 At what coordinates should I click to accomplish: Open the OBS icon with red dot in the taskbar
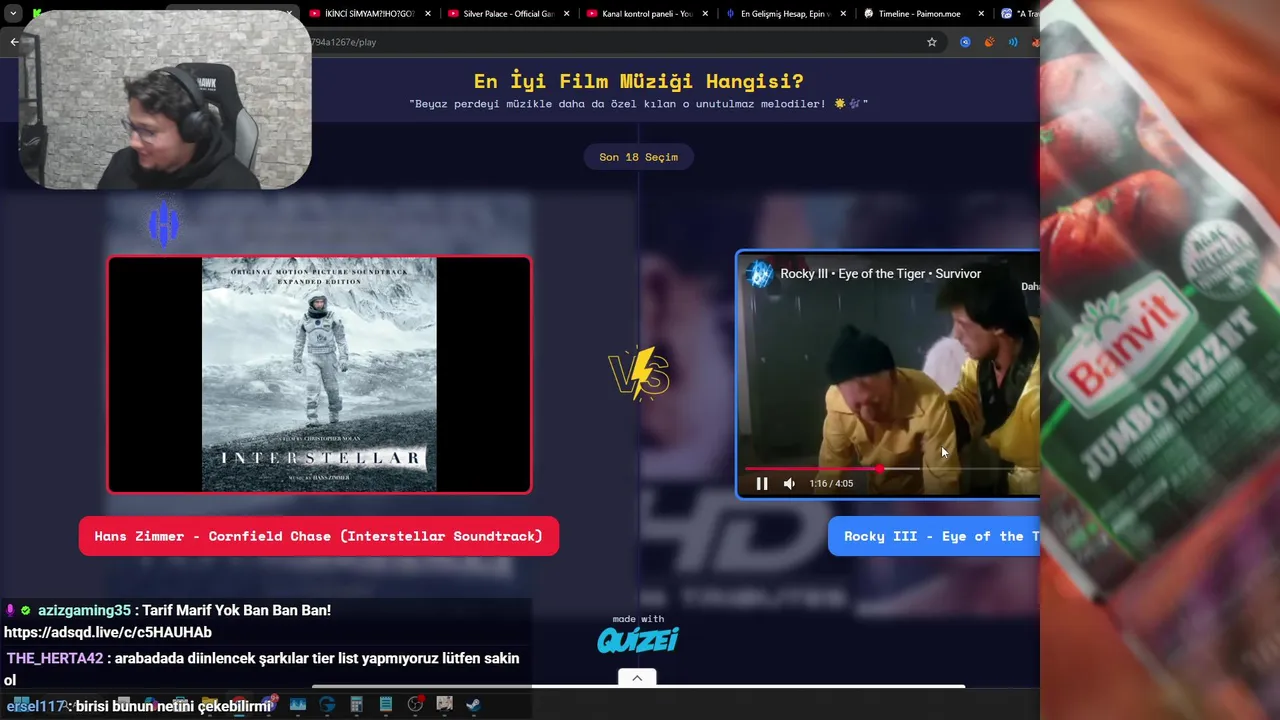click(415, 705)
